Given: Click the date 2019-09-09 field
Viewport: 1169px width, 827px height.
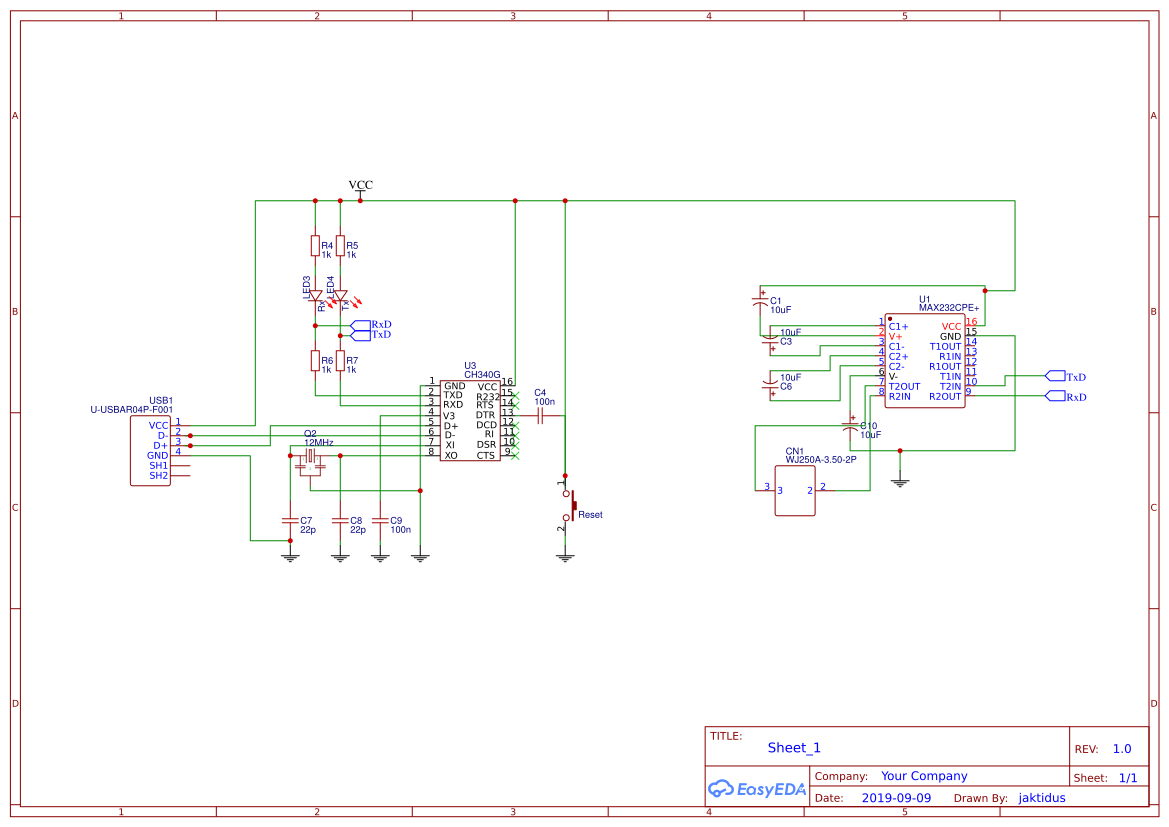Looking at the screenshot, I should pyautogui.click(x=898, y=797).
